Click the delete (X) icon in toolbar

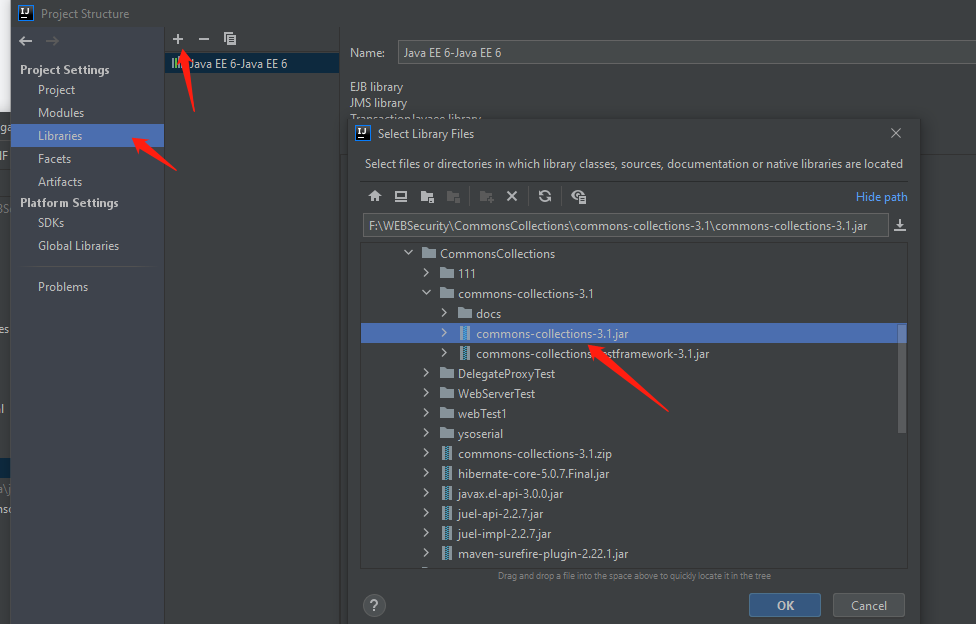point(512,197)
